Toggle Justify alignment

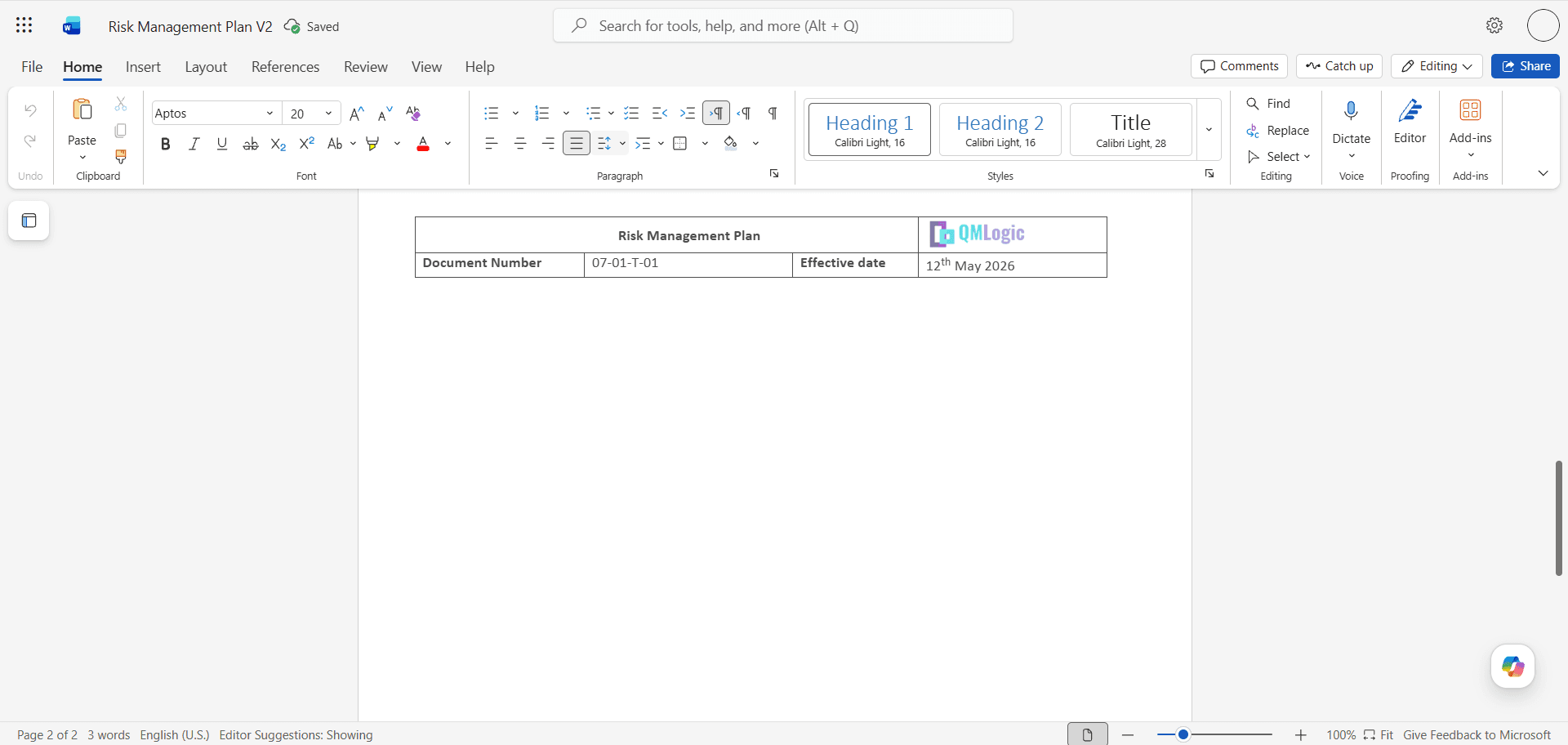[x=577, y=144]
